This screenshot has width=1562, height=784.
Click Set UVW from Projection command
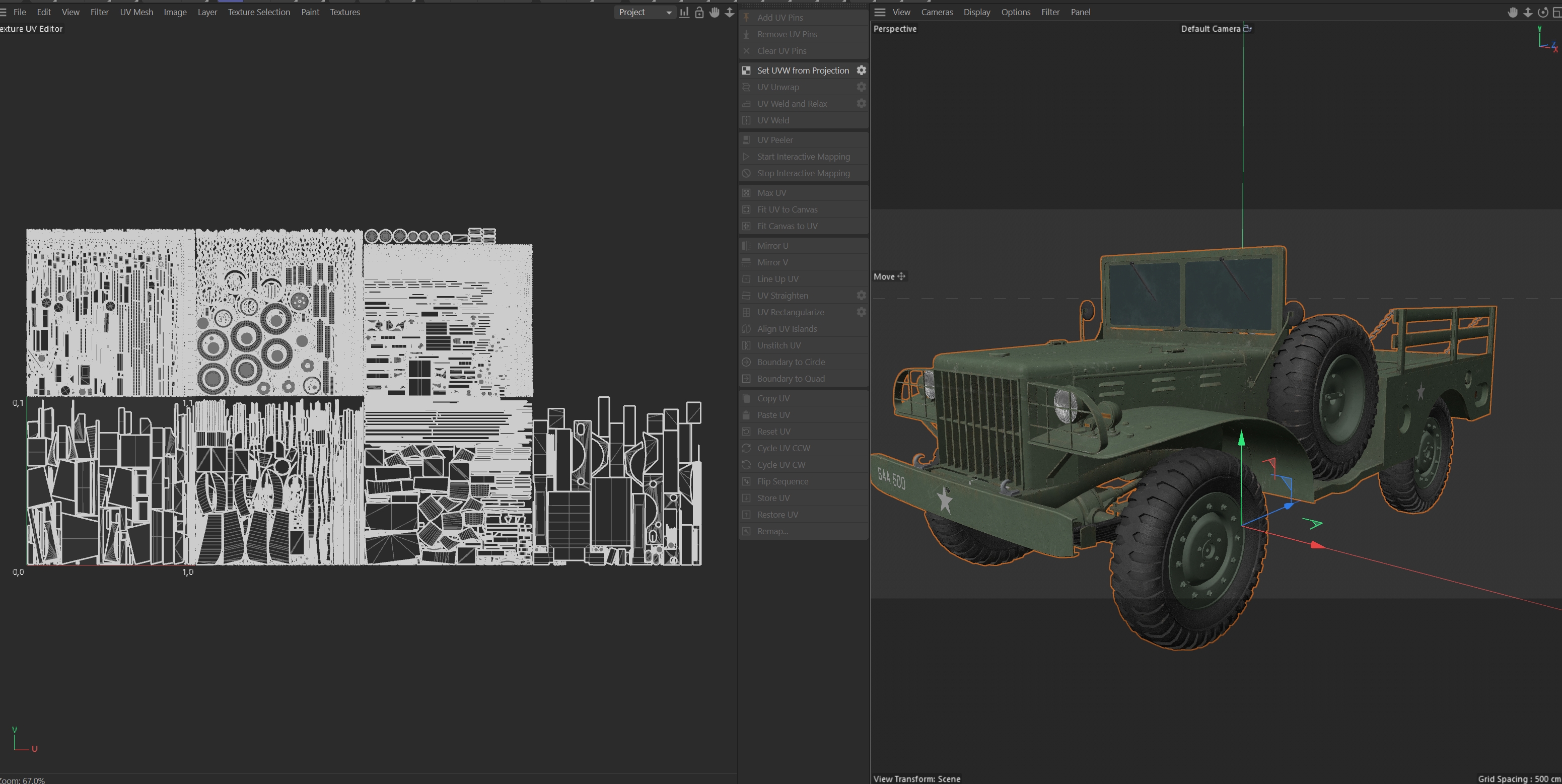pos(802,70)
